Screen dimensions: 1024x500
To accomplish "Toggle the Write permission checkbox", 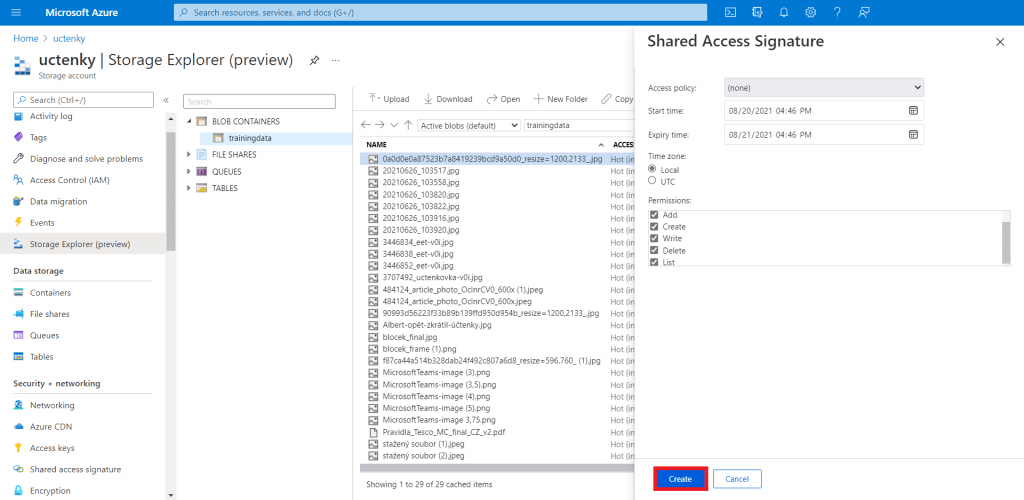I will point(654,238).
